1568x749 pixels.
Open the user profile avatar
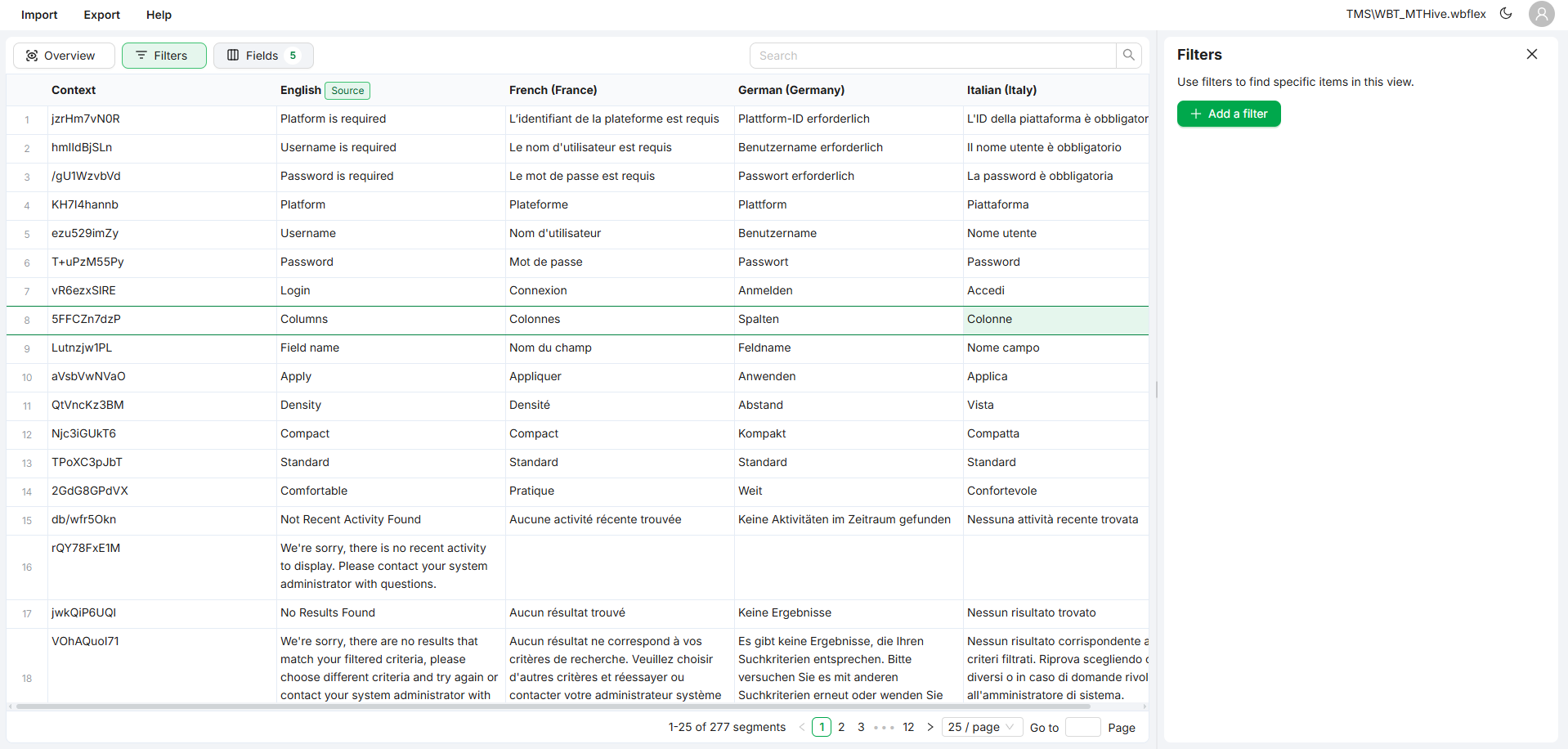pos(1541,14)
